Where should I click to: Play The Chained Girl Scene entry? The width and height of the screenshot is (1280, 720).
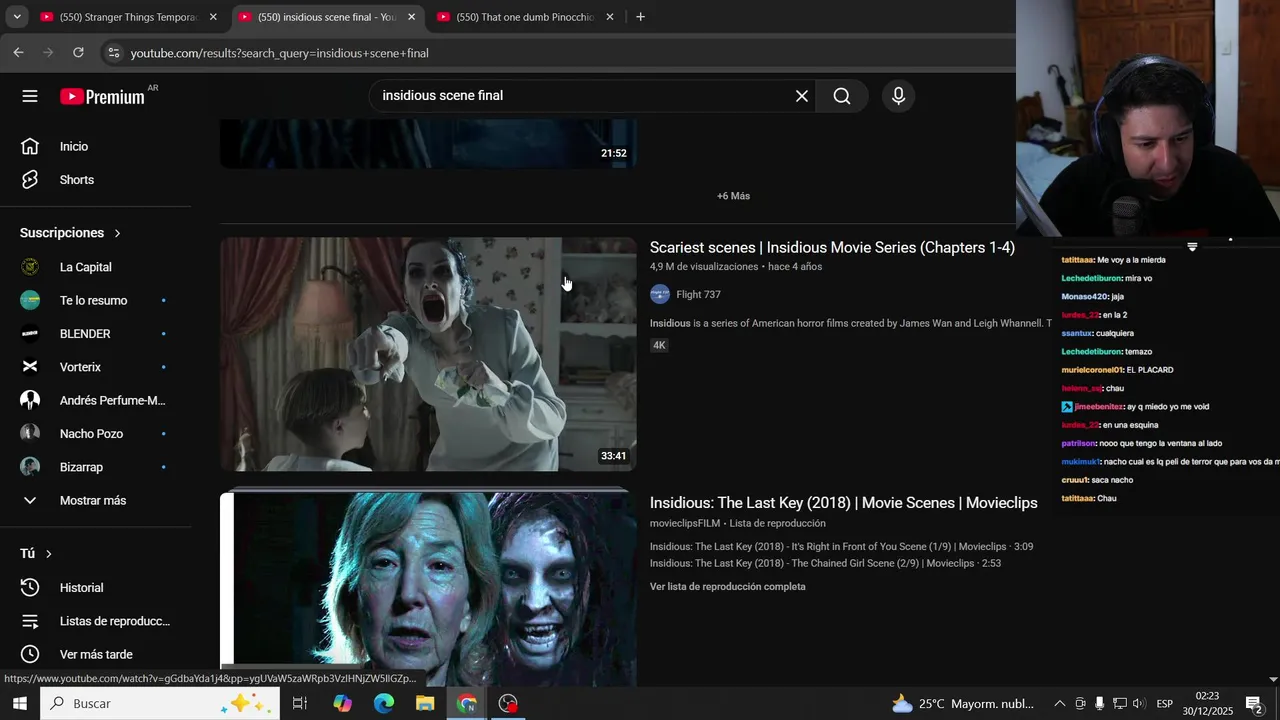pos(825,564)
